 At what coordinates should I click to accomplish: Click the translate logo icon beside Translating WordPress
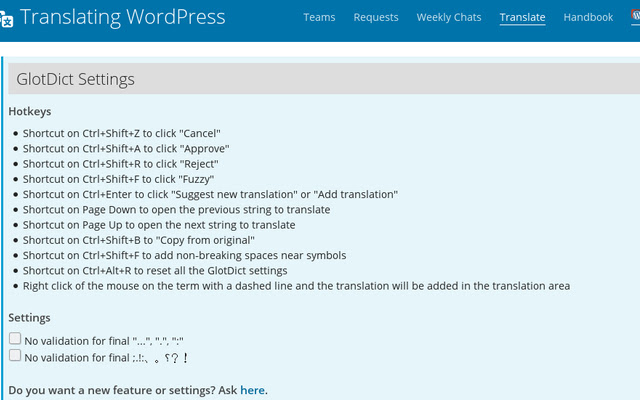pos(6,19)
